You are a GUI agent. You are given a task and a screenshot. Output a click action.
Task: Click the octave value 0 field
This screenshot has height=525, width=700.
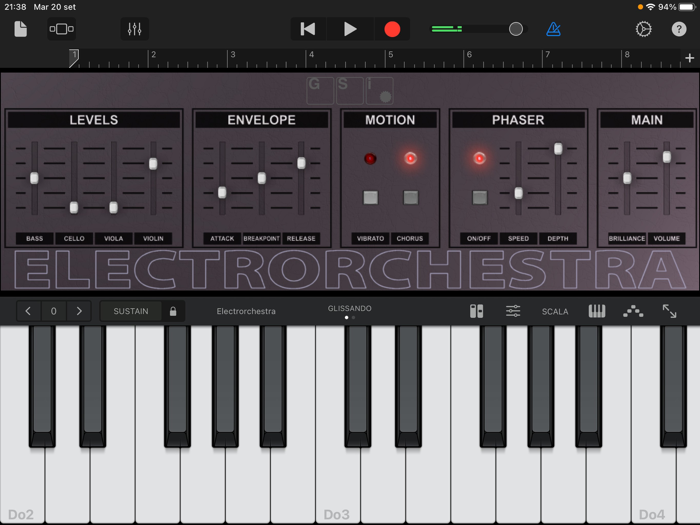pyautogui.click(x=54, y=311)
